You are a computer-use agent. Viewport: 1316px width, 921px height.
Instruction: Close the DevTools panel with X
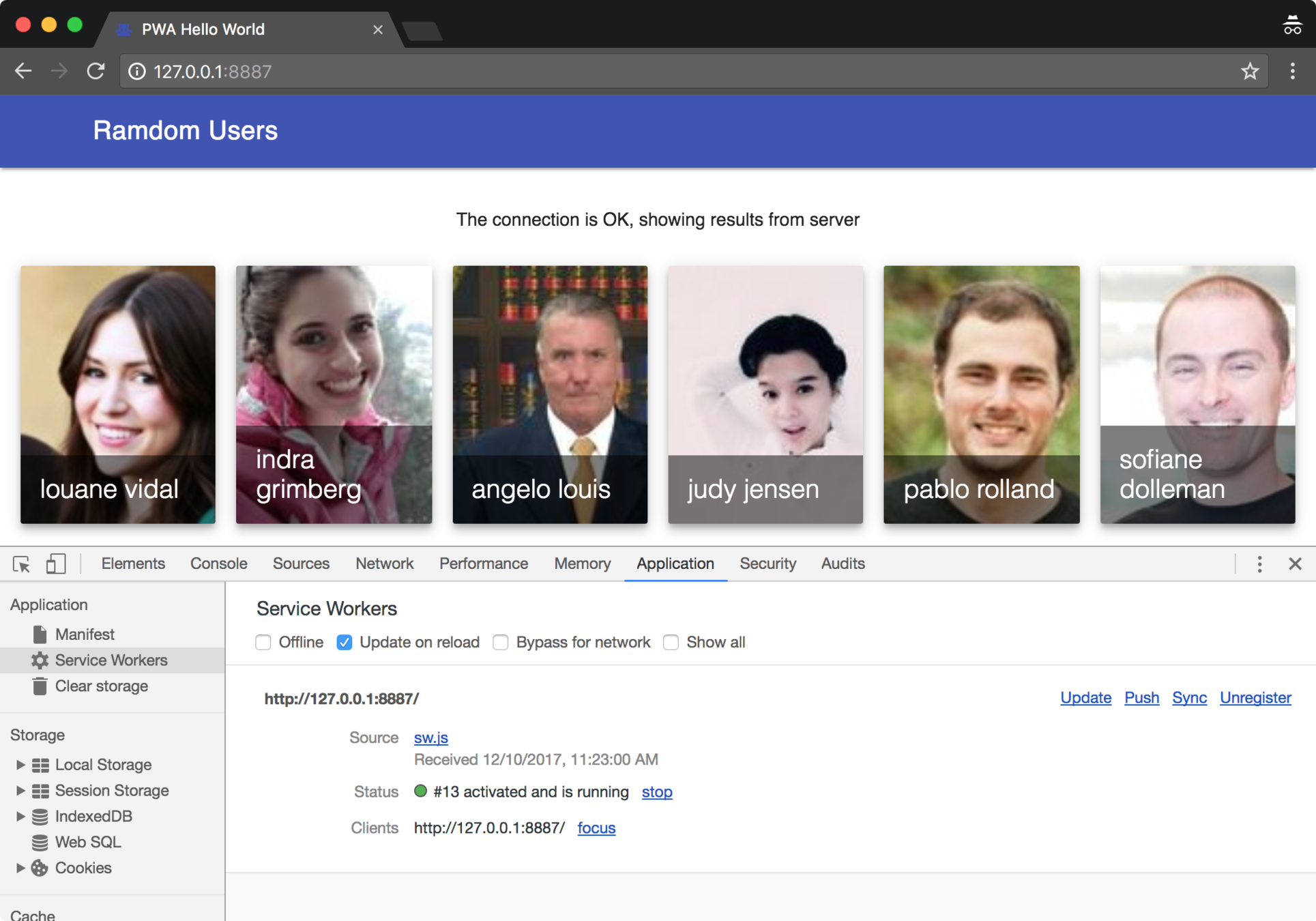1295,564
